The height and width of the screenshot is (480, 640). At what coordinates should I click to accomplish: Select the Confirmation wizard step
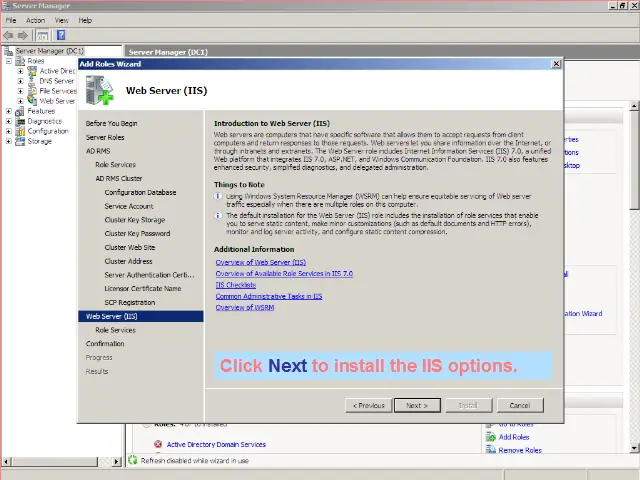coord(105,344)
